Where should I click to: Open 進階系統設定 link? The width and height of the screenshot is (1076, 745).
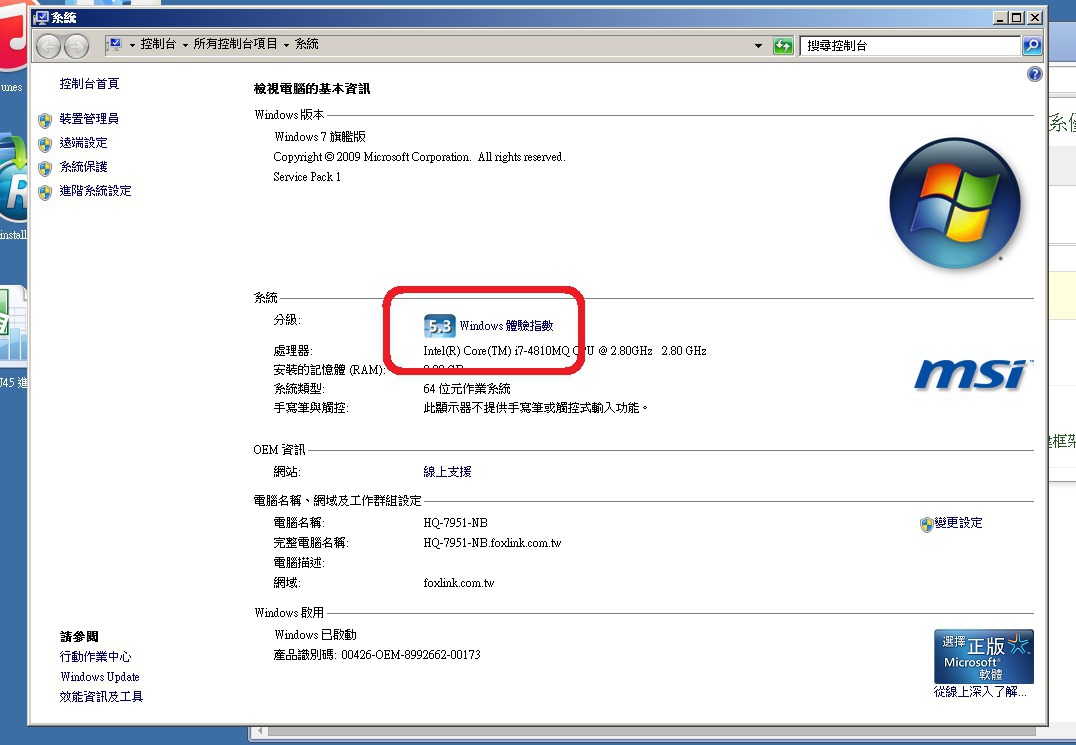tap(95, 191)
